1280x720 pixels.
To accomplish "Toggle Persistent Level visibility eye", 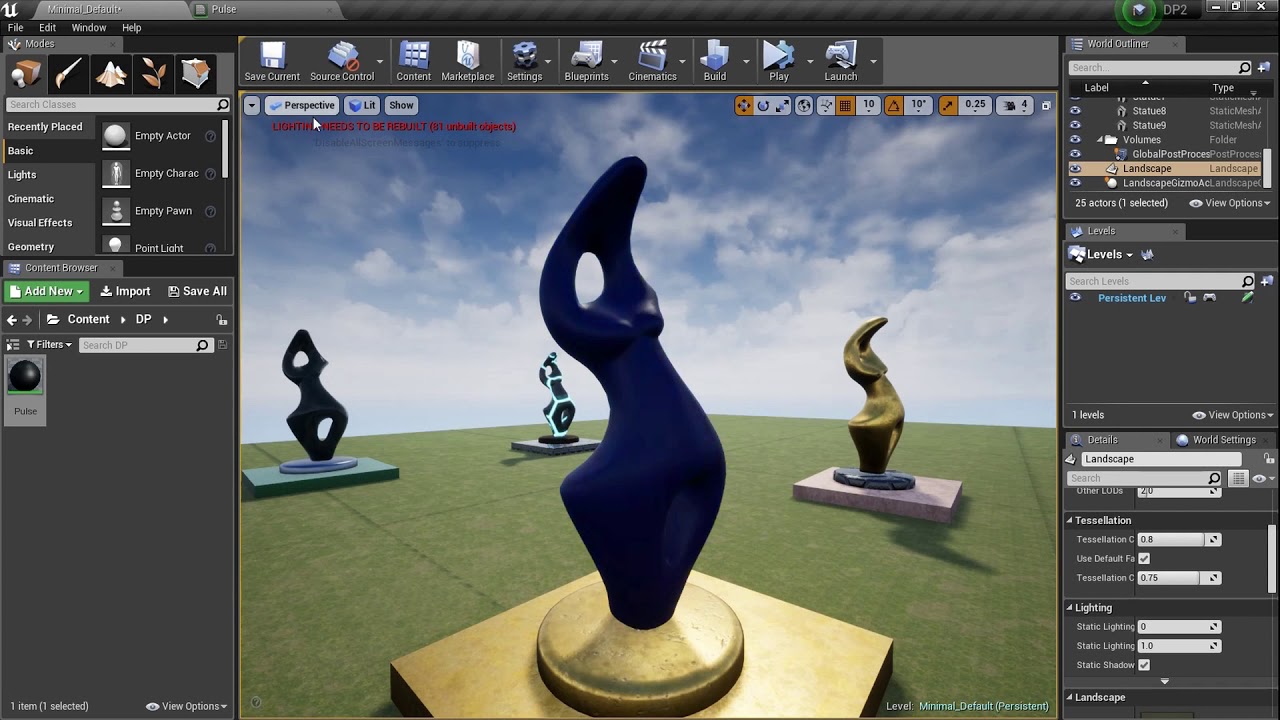I will point(1075,298).
